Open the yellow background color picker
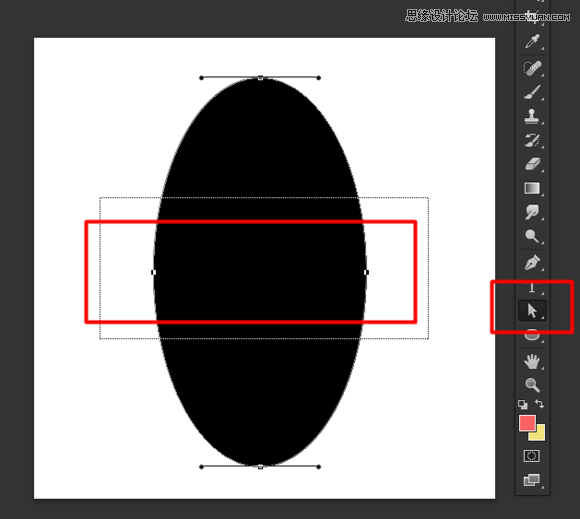 [540, 435]
